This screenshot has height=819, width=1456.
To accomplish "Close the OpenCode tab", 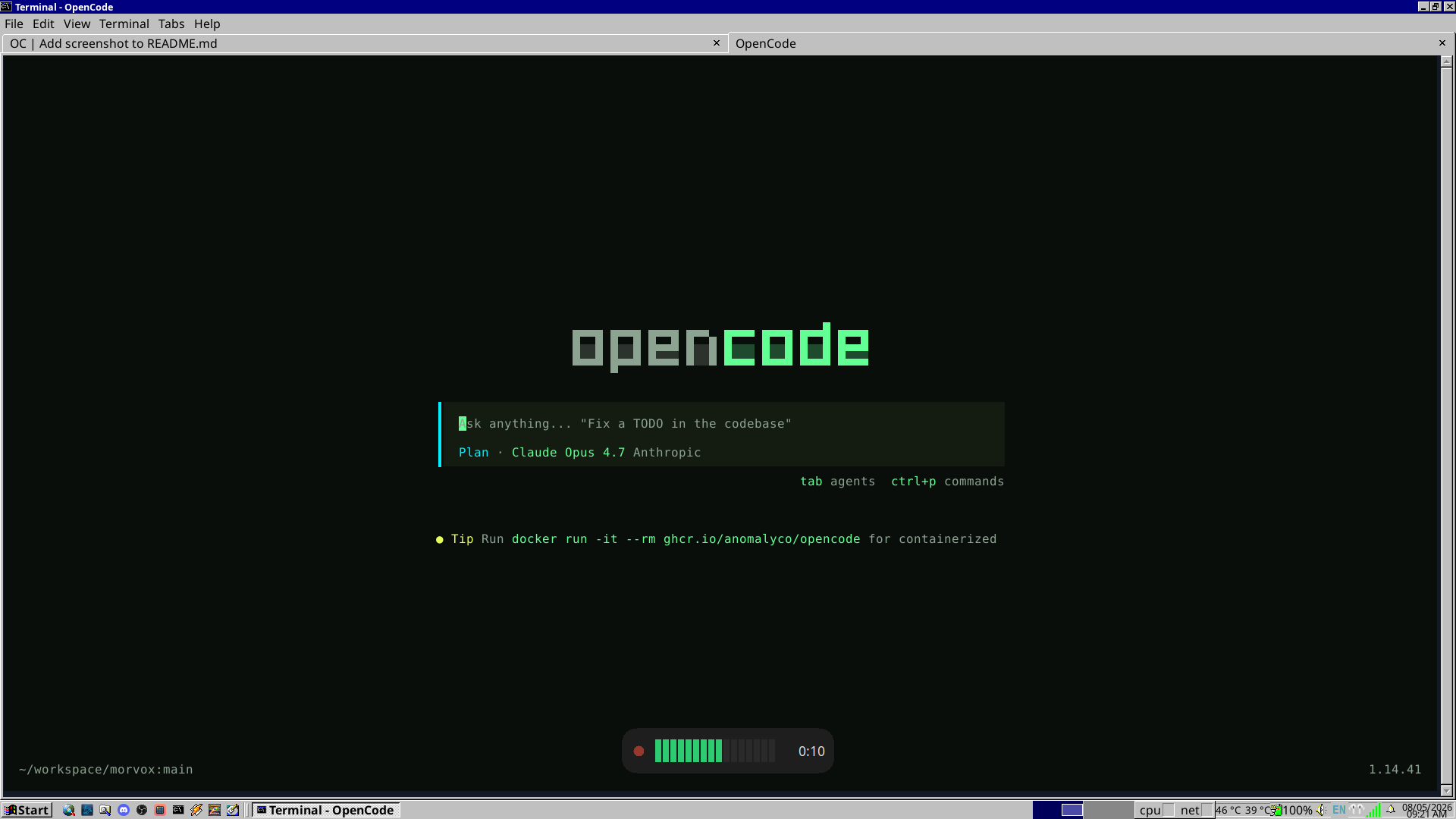I will pyautogui.click(x=1442, y=43).
